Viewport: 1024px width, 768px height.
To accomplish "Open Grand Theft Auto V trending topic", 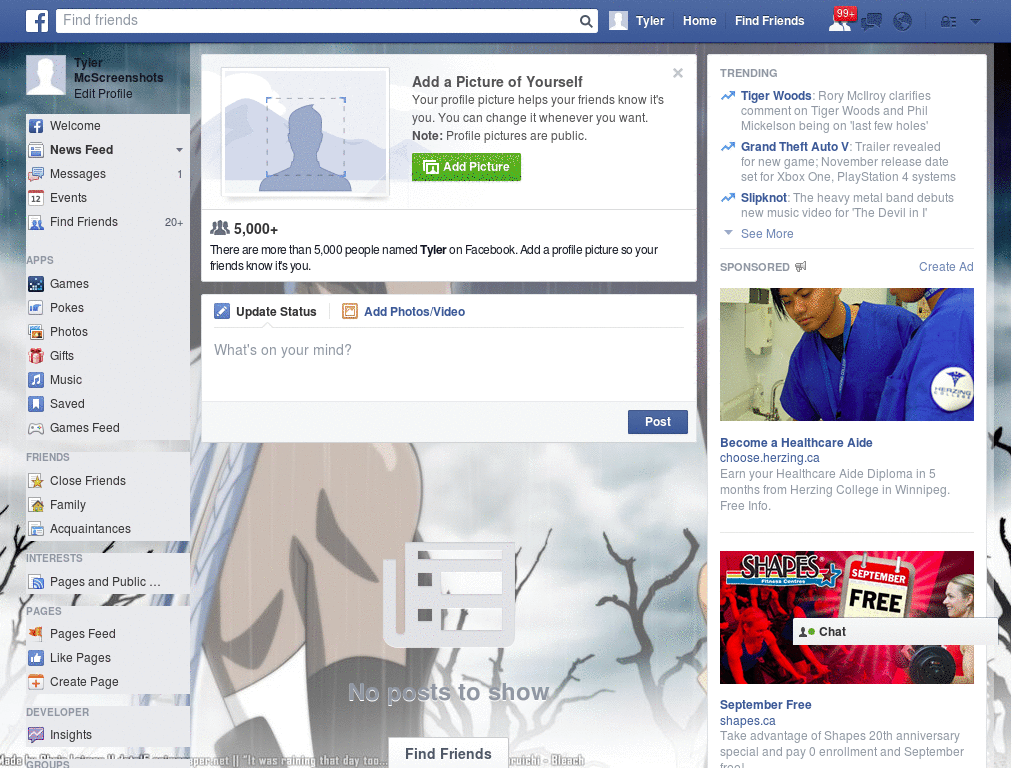I will pyautogui.click(x=795, y=147).
